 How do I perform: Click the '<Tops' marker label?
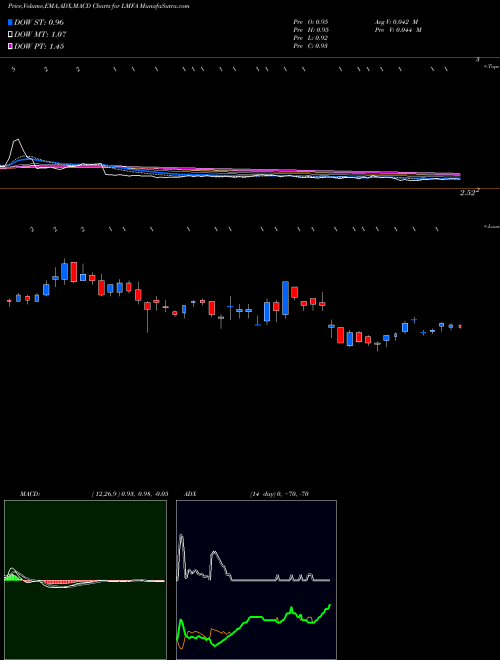(x=491, y=67)
